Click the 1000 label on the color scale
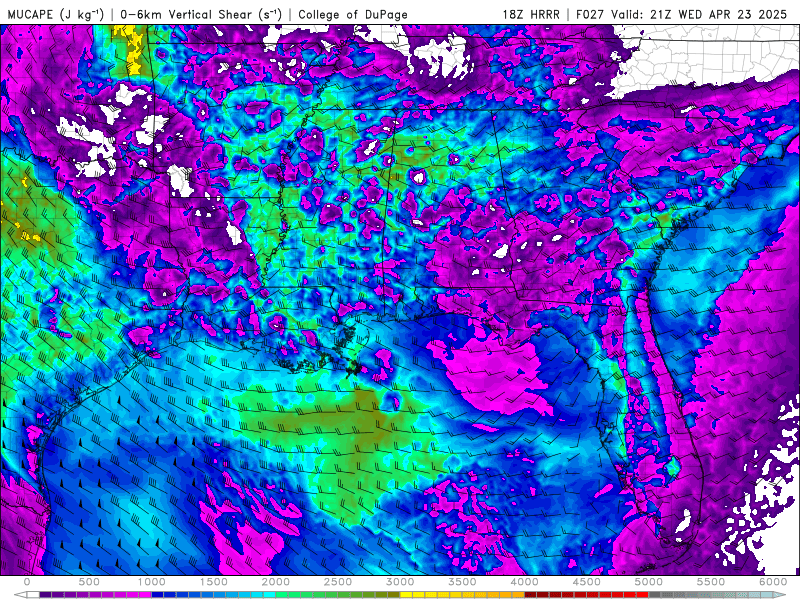Image resolution: width=800 pixels, height=600 pixels. [x=152, y=582]
